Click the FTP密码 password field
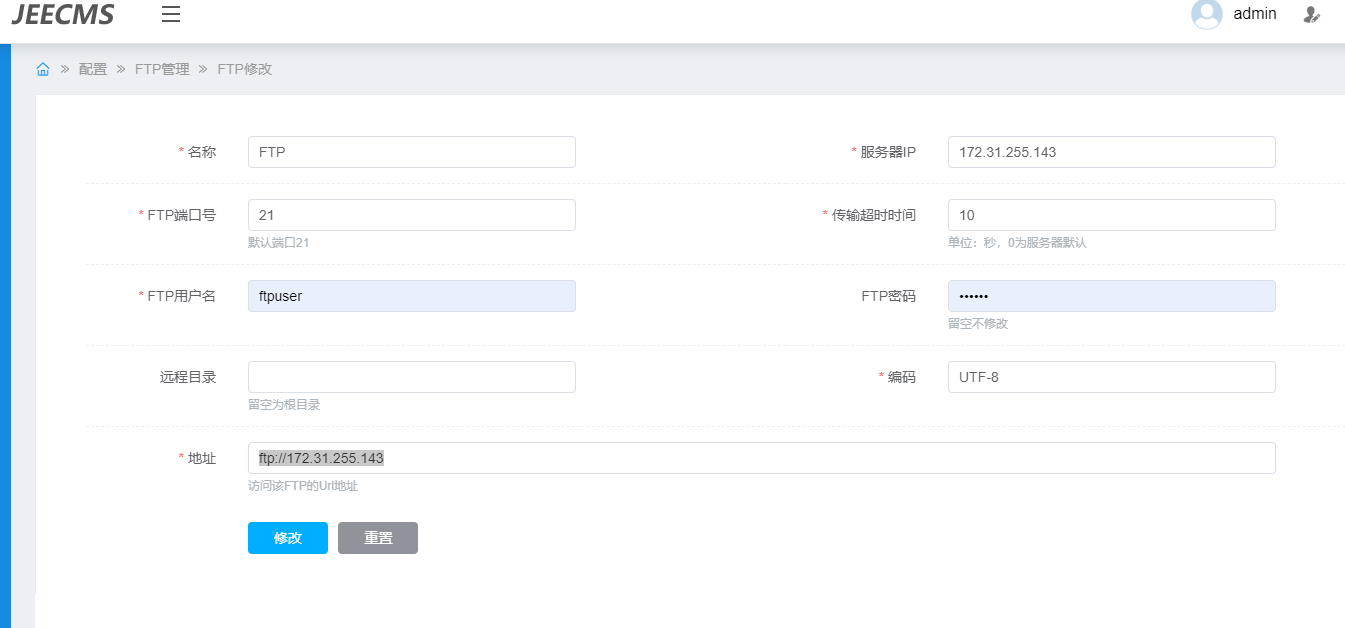This screenshot has height=628, width=1345. pyautogui.click(x=1111, y=296)
